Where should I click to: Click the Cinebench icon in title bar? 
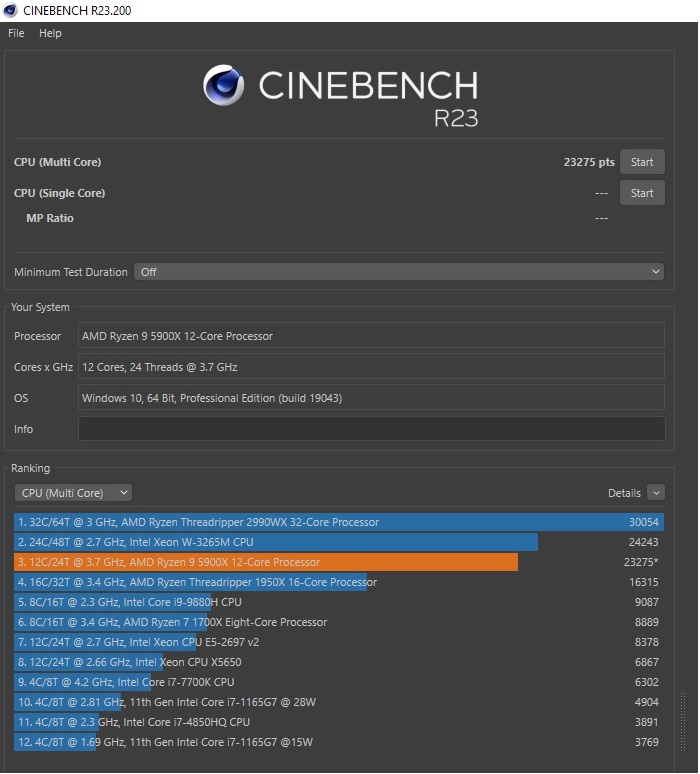click(x=10, y=10)
